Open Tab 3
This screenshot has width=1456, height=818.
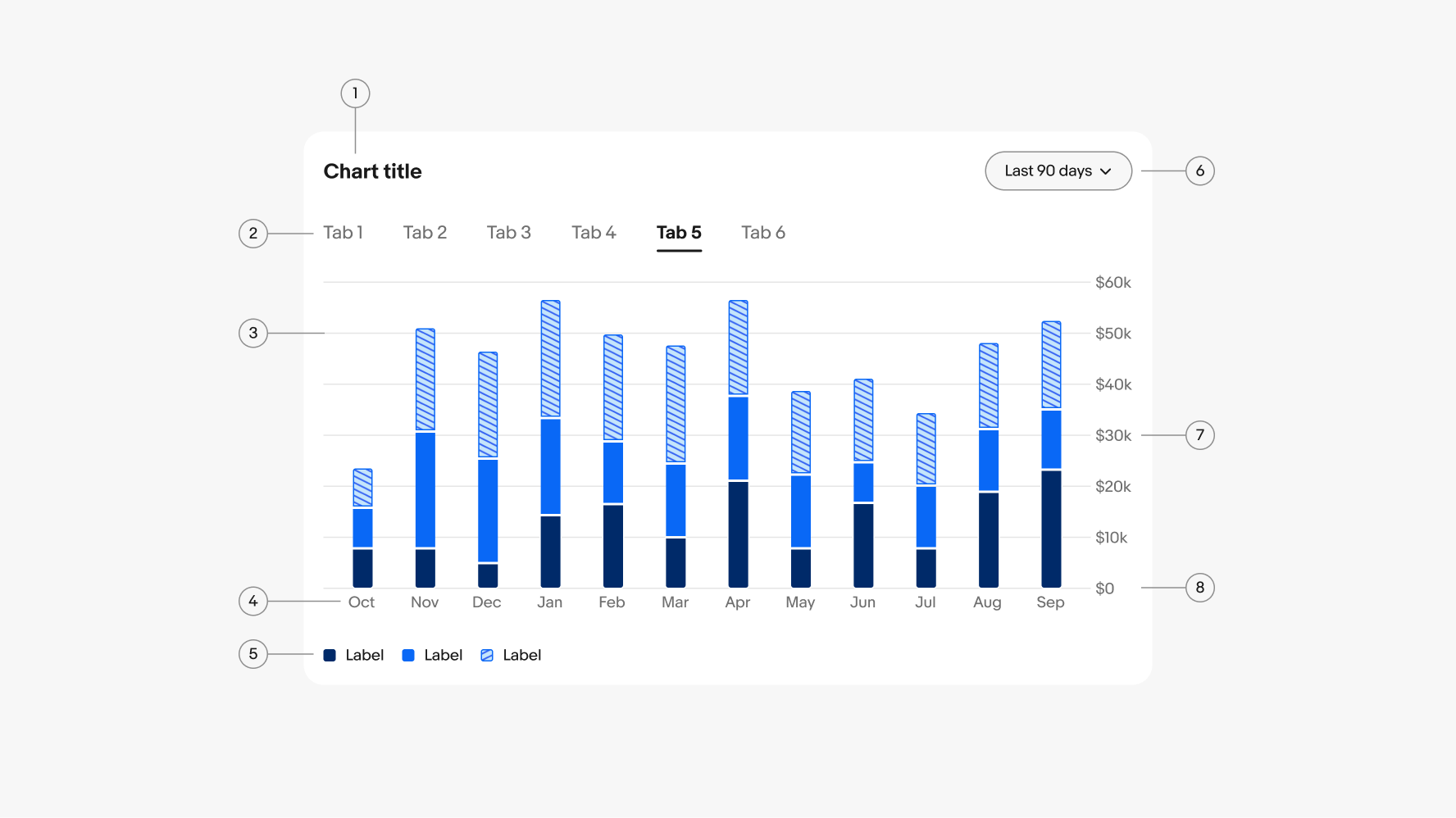pyautogui.click(x=508, y=233)
